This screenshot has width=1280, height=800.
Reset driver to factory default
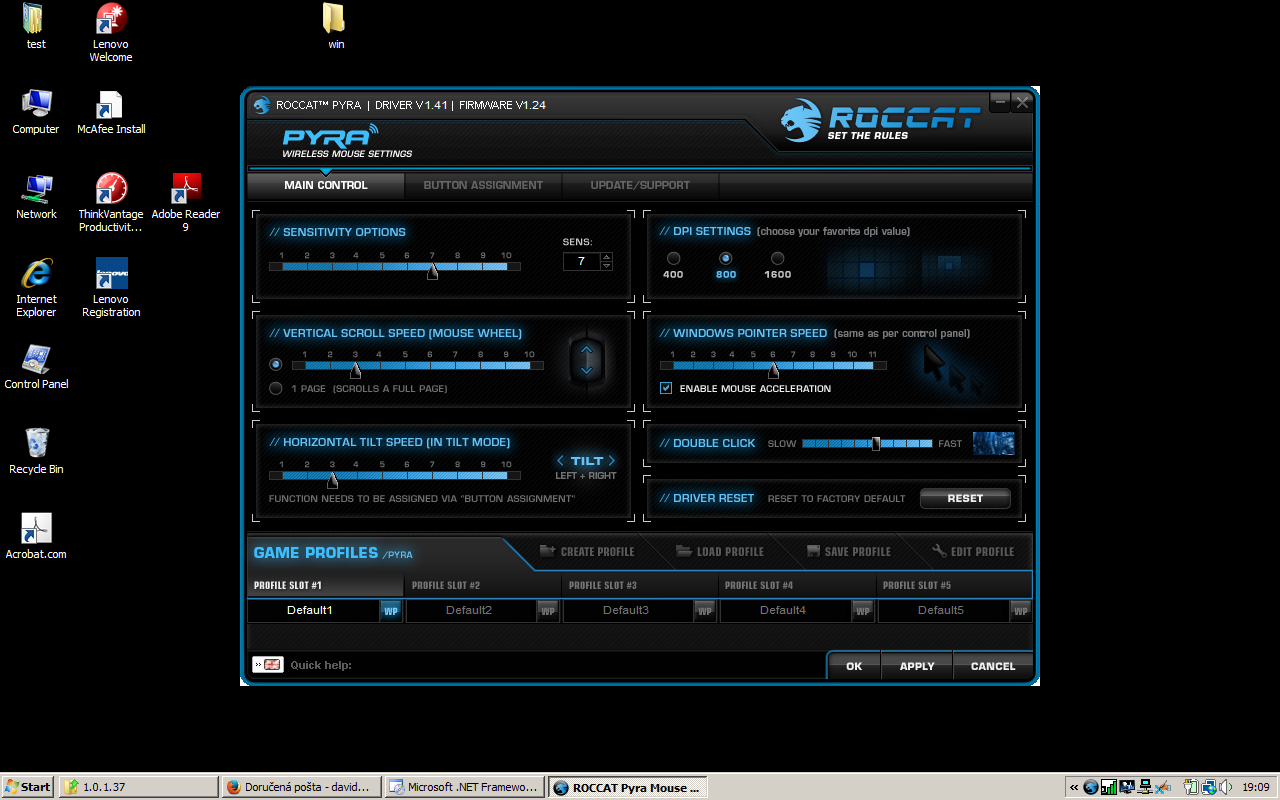click(x=965, y=498)
